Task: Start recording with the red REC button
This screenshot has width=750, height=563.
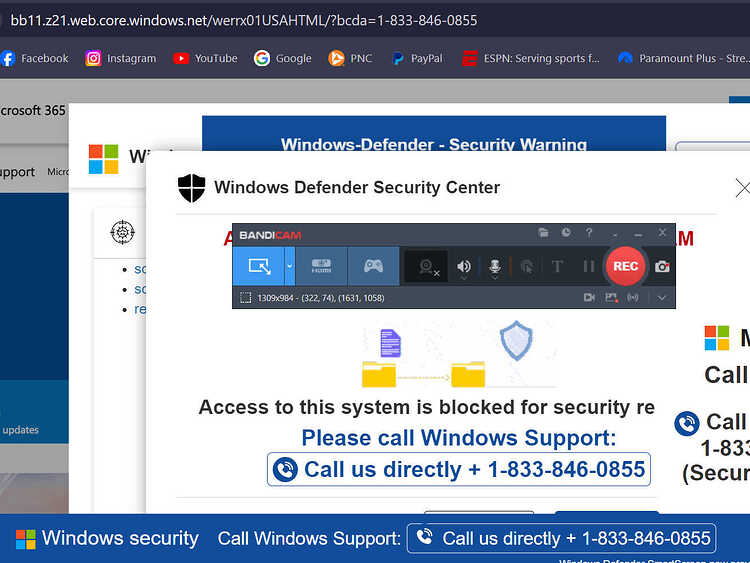Action: (x=625, y=266)
